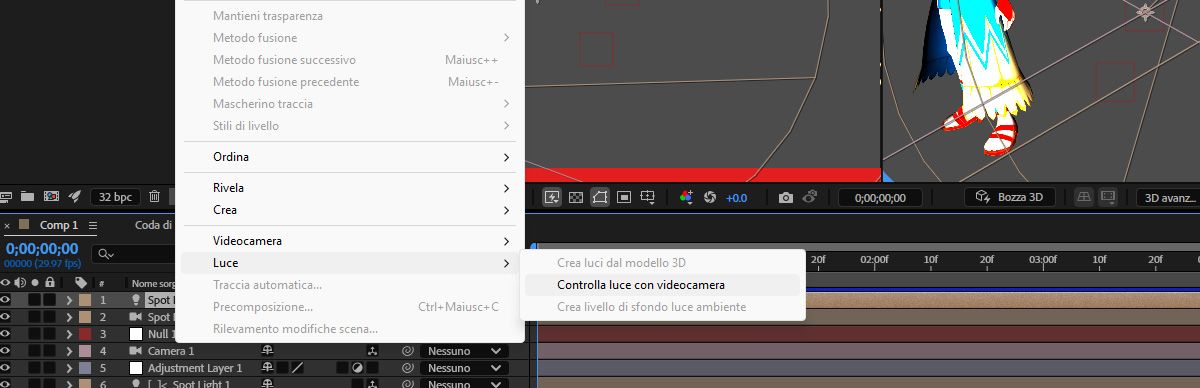1200x388 pixels.
Task: Choose Controlla luce con videocamera
Action: tap(663, 285)
